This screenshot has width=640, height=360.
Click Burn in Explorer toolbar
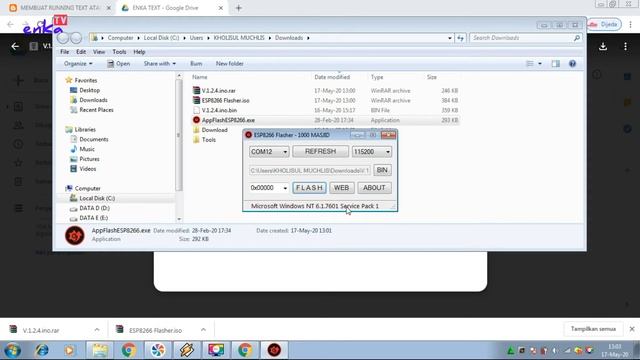(196, 64)
